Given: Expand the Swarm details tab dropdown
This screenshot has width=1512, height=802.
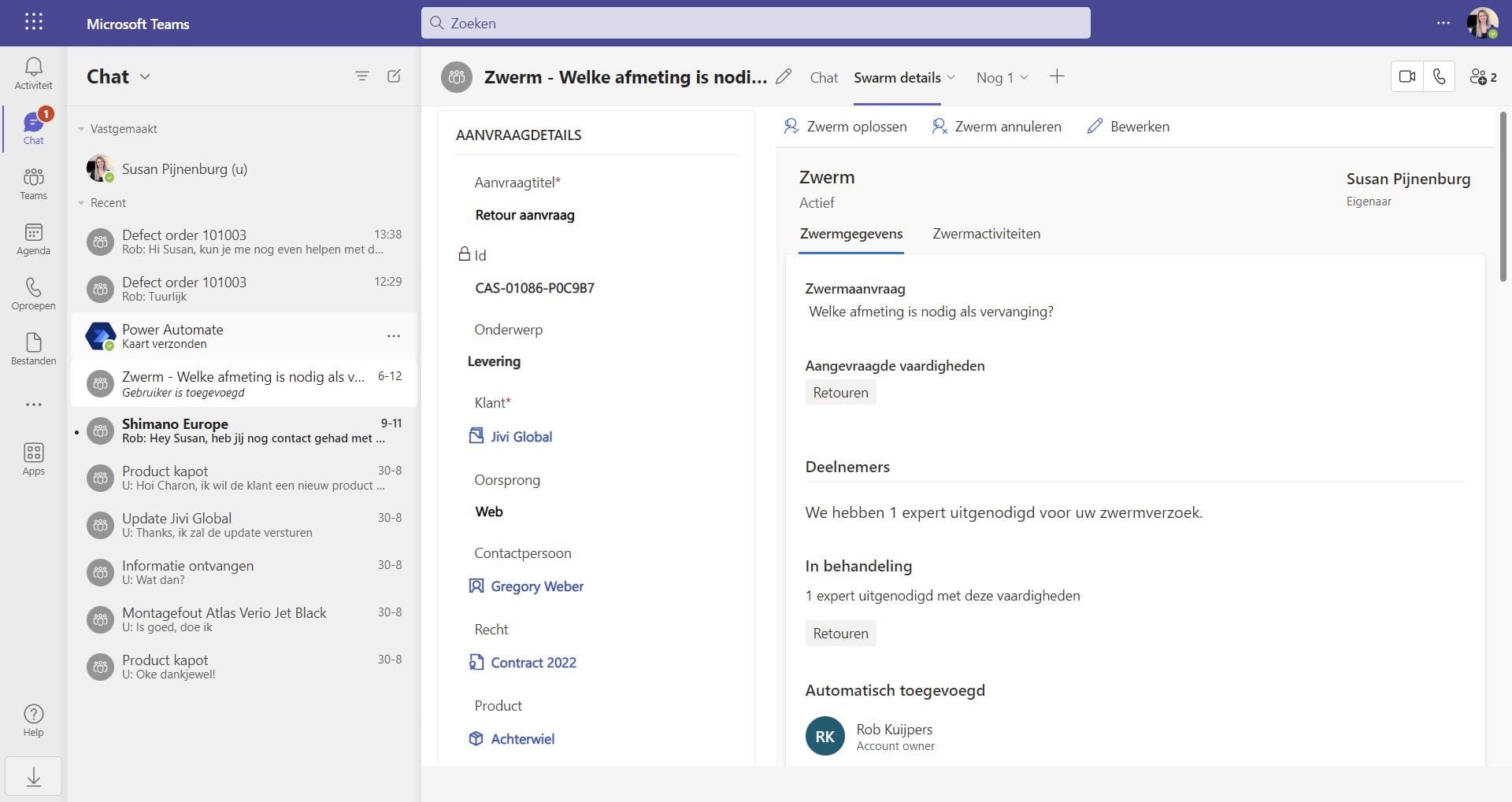Looking at the screenshot, I should tap(951, 77).
